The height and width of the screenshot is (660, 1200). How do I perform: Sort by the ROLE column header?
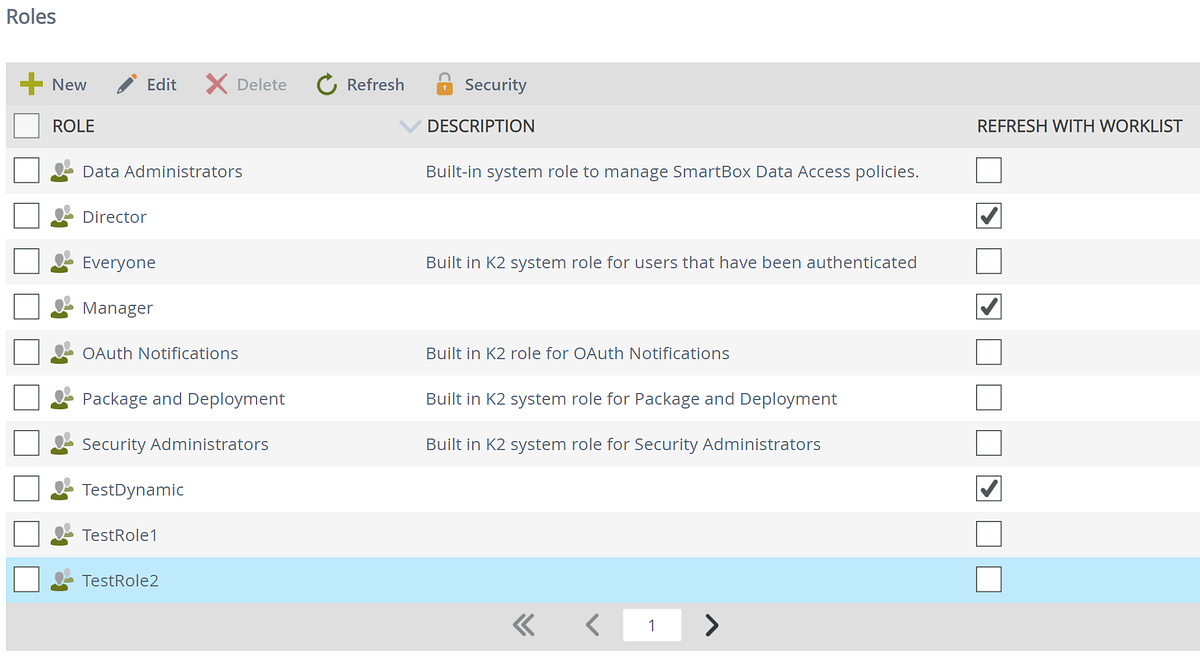(74, 125)
